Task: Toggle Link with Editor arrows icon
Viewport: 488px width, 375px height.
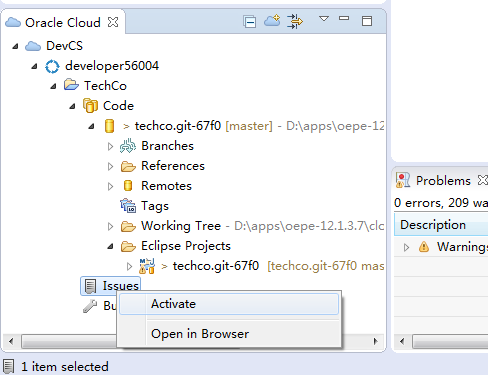Action: pyautogui.click(x=295, y=21)
